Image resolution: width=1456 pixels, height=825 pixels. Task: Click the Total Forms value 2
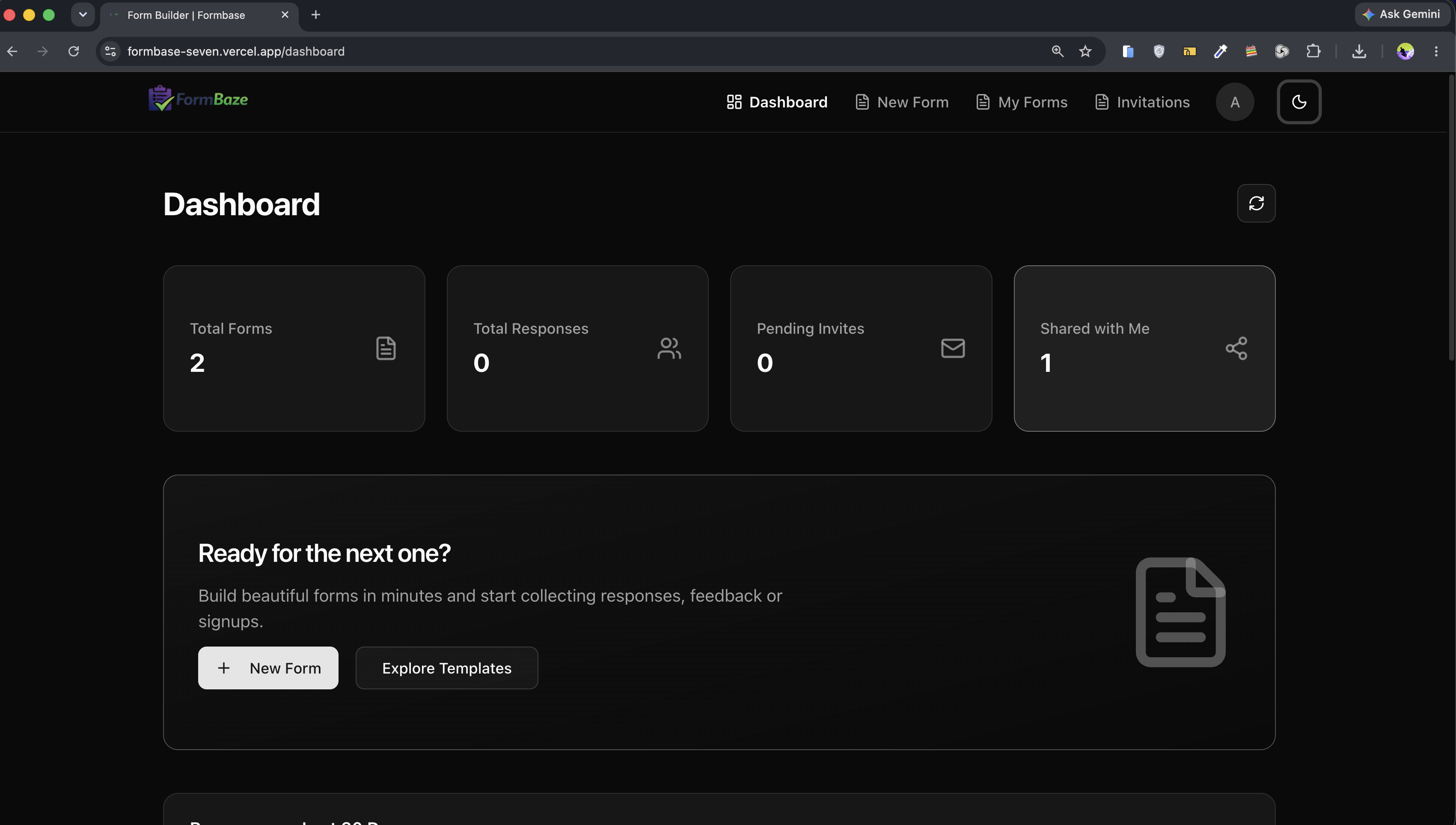click(x=197, y=362)
